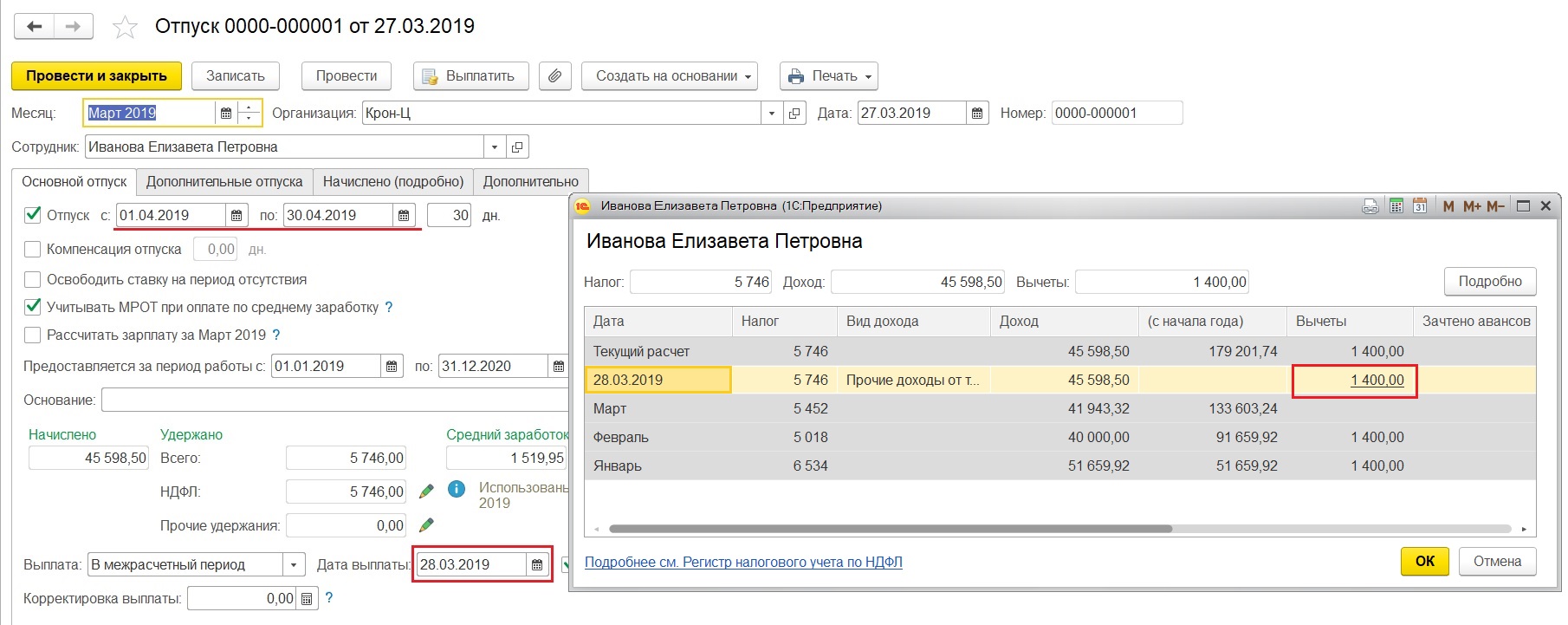The image size is (1568, 625).
Task: Expand the Организация dropdown
Action: click(772, 114)
